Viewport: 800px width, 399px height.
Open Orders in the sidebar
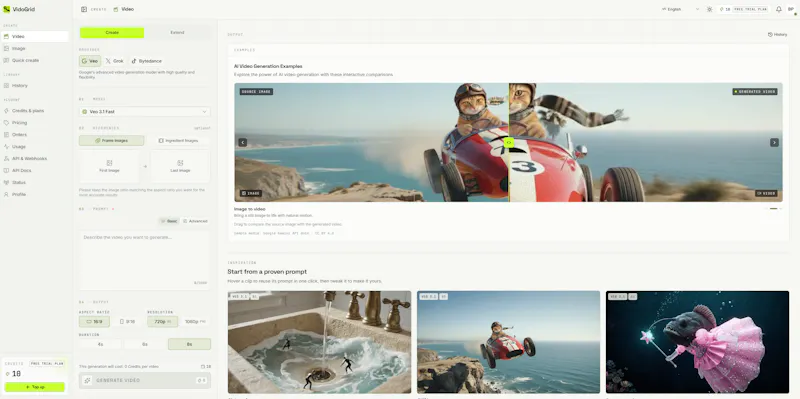coord(34,135)
